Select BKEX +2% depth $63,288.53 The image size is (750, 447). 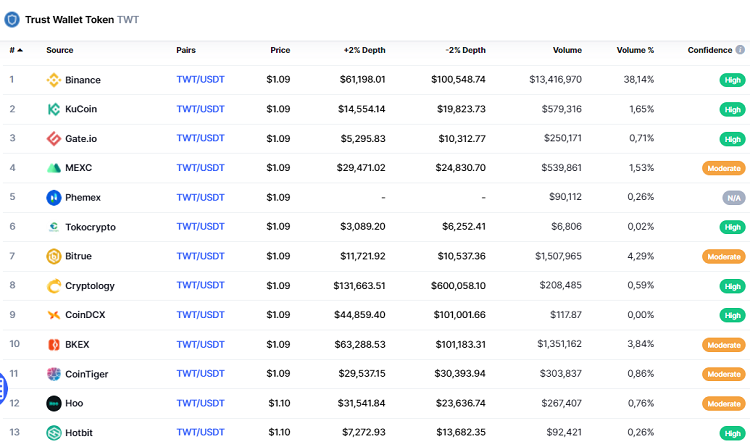(360, 345)
